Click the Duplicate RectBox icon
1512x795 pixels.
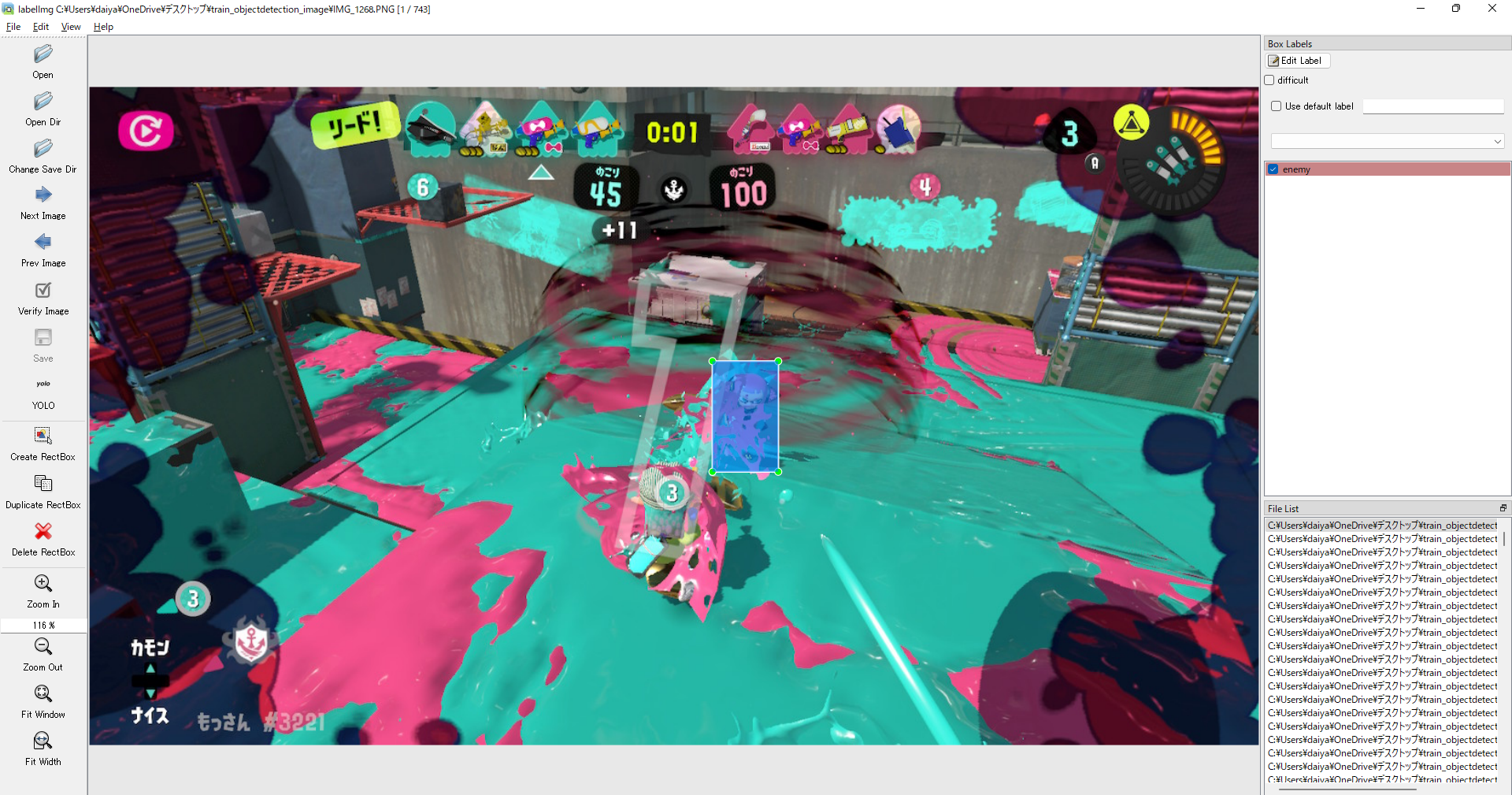43,489
